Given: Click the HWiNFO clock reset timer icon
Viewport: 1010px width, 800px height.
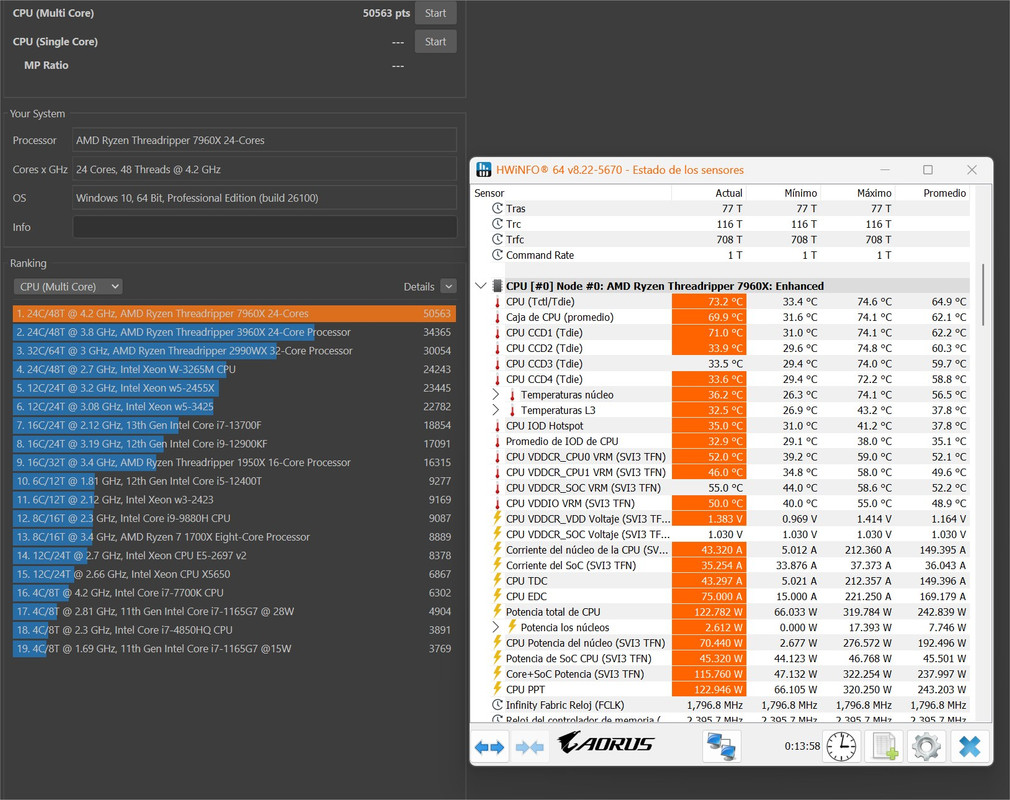Looking at the screenshot, I should pos(841,747).
